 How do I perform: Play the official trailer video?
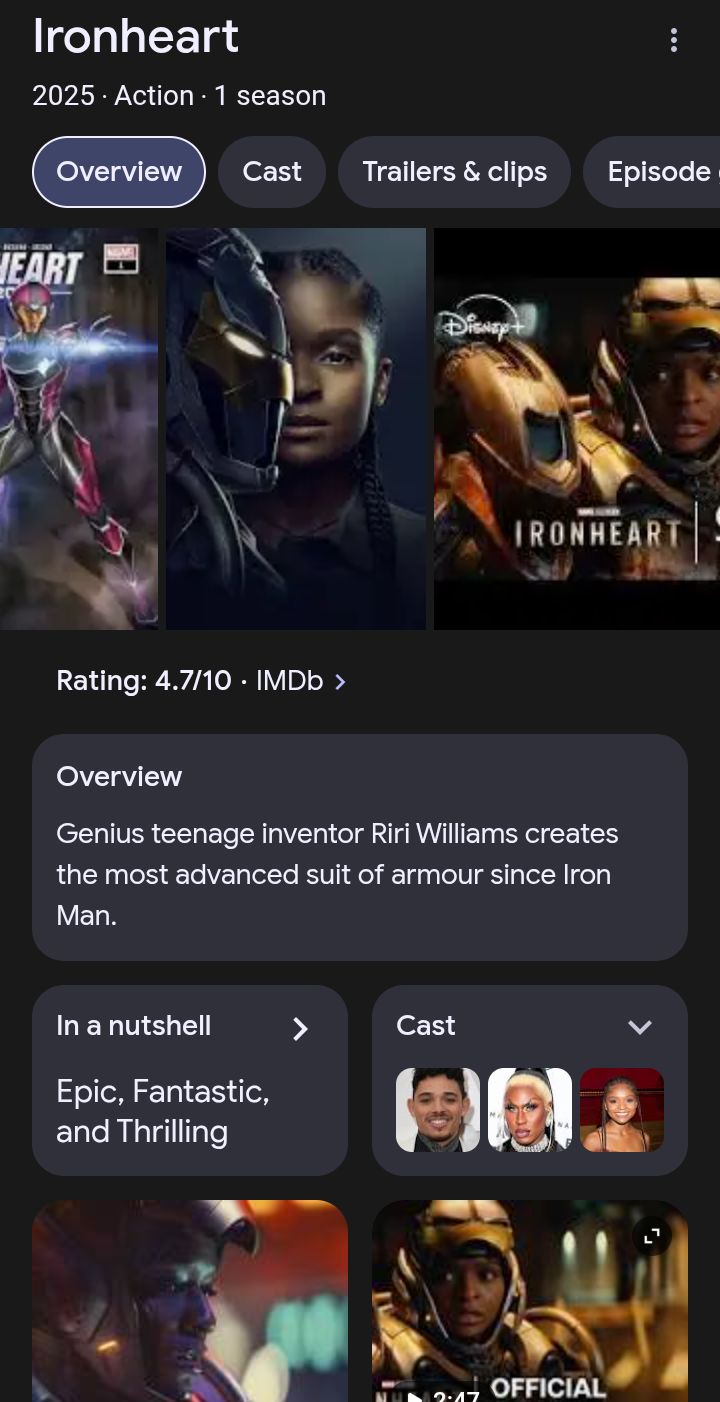click(x=530, y=1301)
